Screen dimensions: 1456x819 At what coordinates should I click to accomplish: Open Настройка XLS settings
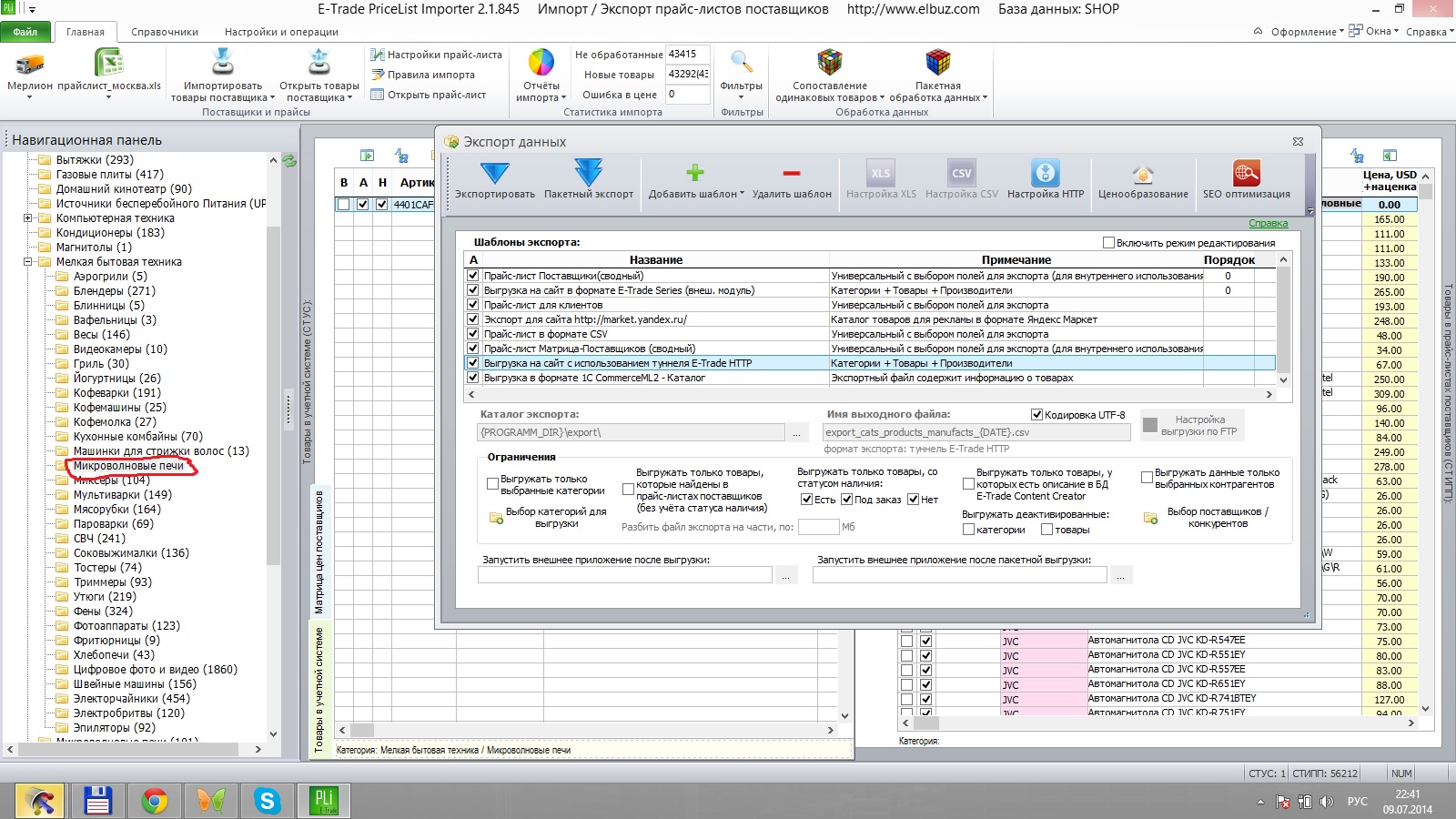pos(881,179)
